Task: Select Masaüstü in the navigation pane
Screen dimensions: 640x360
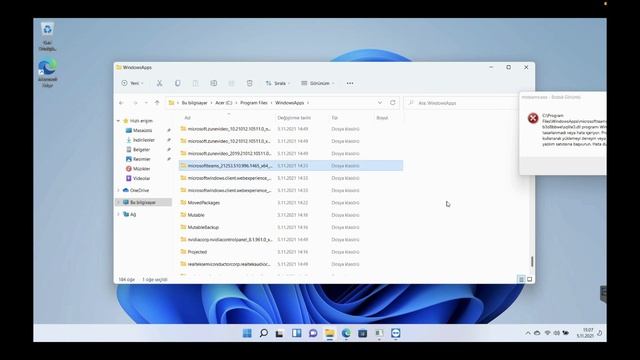Action: point(142,130)
